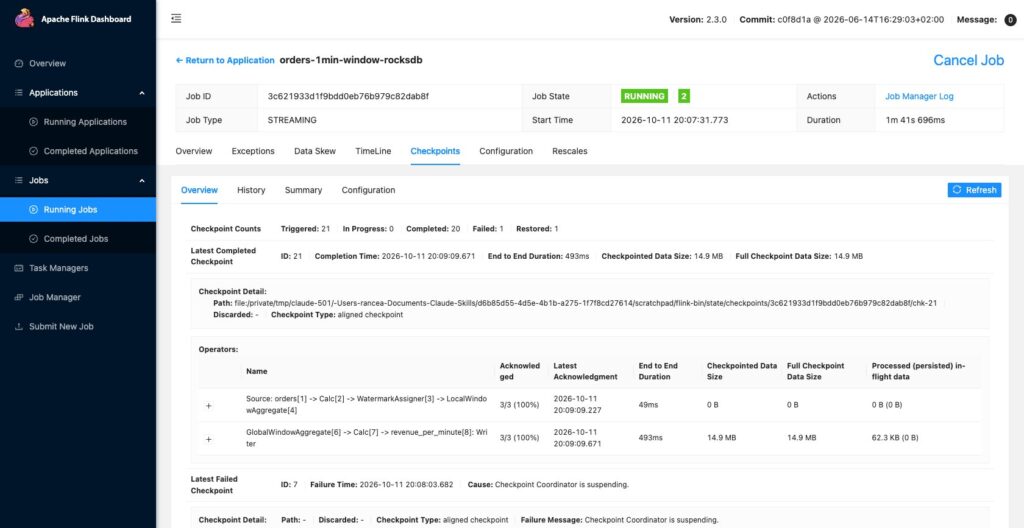
Task: Click the Latest Acknowledgment column header
Action: (x=585, y=371)
